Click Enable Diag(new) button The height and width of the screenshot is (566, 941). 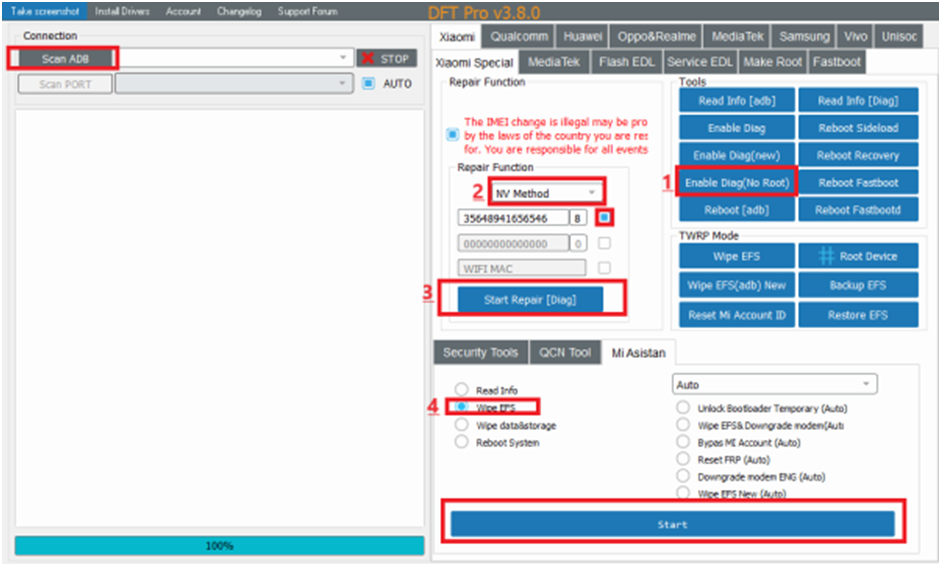[737, 155]
